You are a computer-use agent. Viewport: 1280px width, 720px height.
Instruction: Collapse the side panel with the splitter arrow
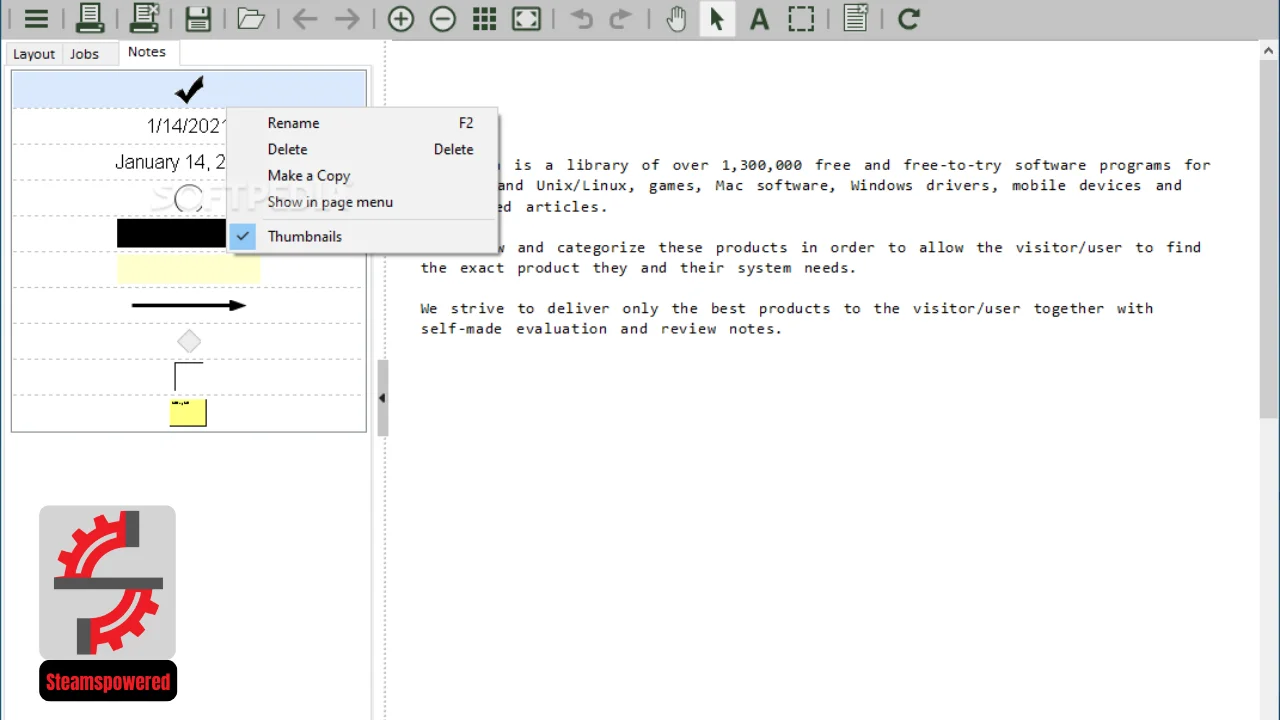click(x=381, y=398)
